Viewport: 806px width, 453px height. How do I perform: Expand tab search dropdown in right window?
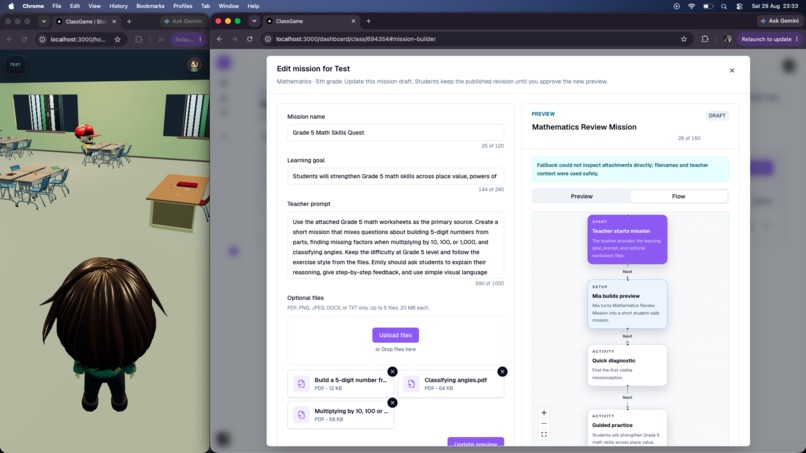[x=254, y=21]
